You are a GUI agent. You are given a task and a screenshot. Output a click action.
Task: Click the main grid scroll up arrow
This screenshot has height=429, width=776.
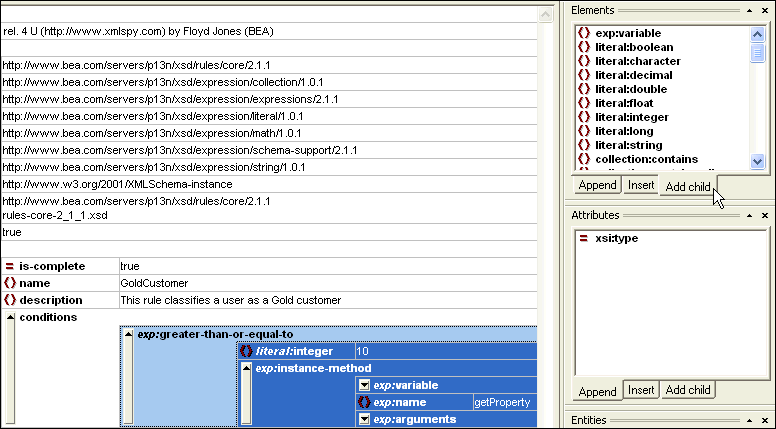[545, 14]
